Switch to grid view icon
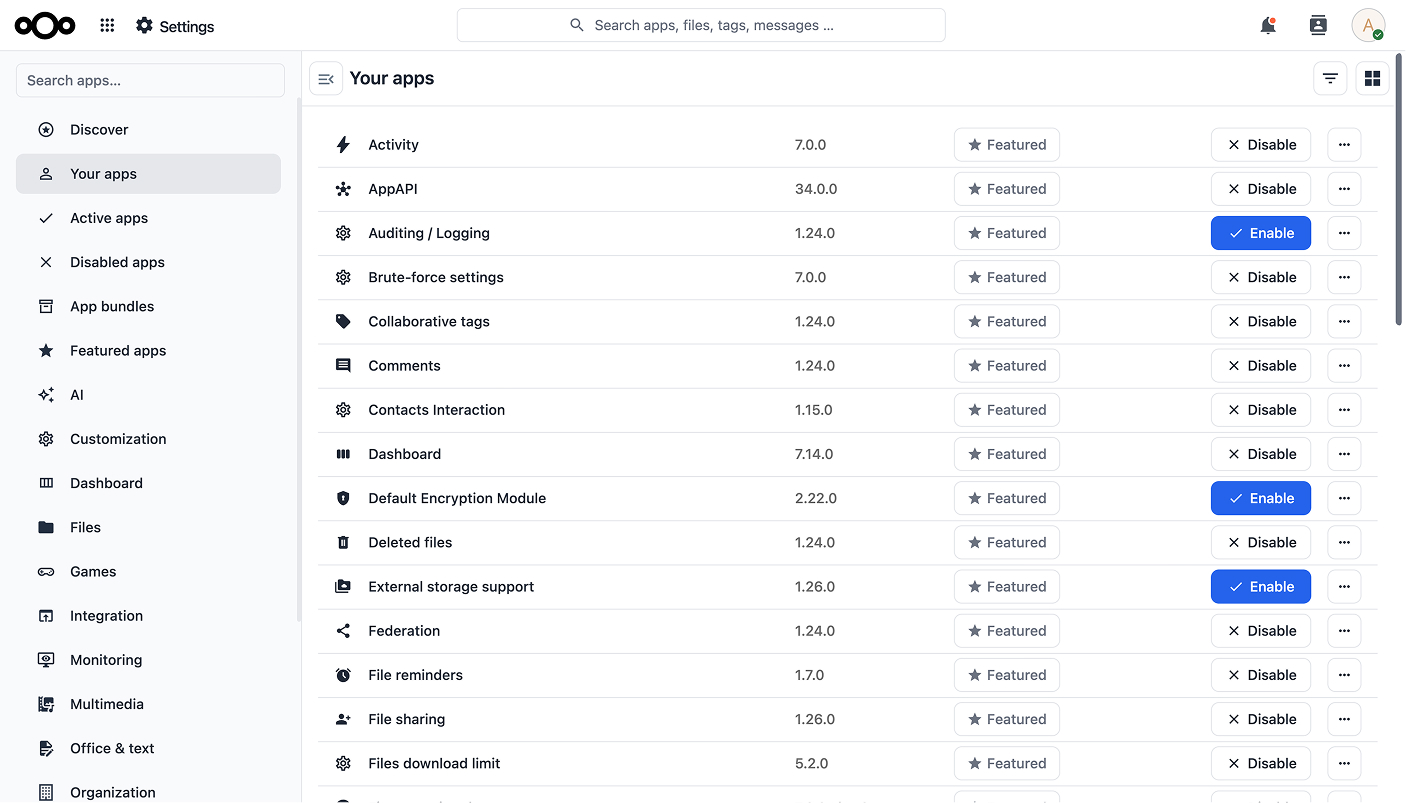The height and width of the screenshot is (803, 1406). (1372, 79)
